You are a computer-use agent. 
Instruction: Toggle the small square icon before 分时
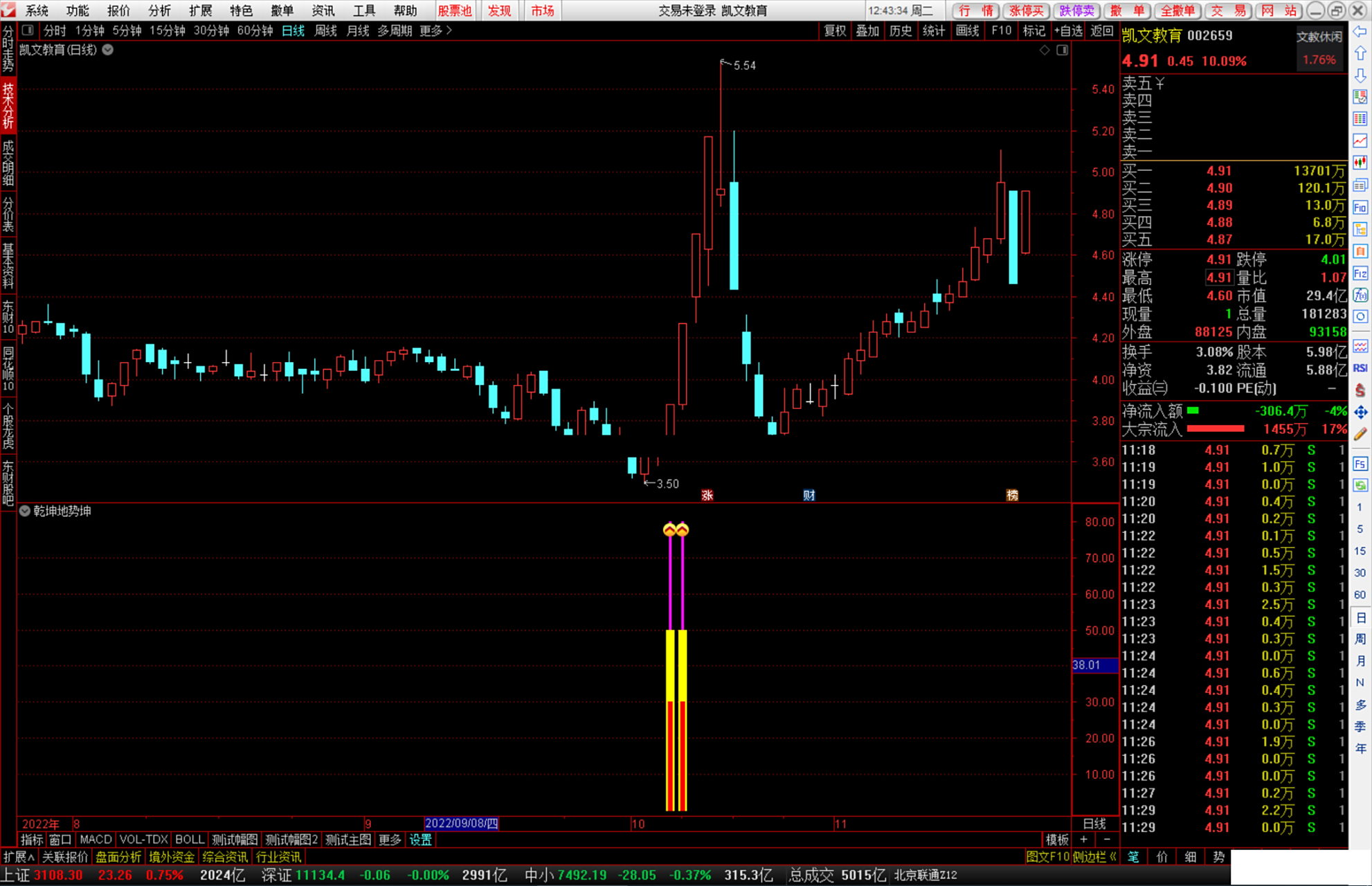point(28,30)
